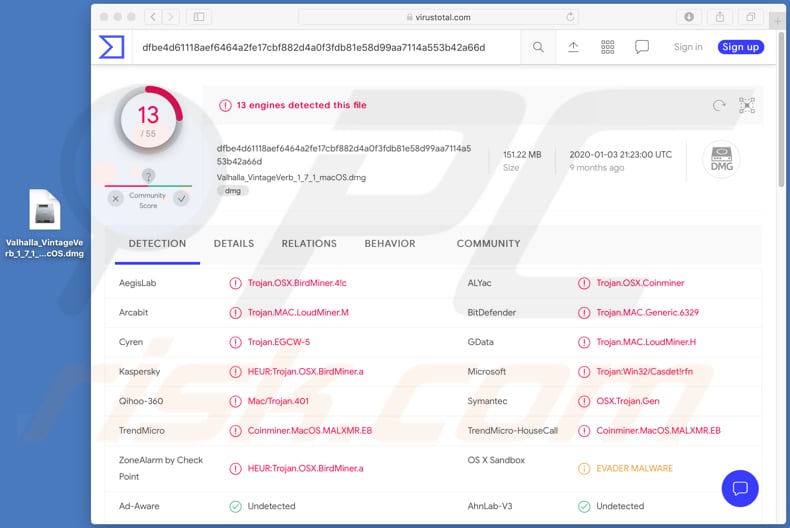Viewport: 790px width, 528px height.
Task: Click Ad-Aware undetected checkmark icon
Action: (235, 506)
